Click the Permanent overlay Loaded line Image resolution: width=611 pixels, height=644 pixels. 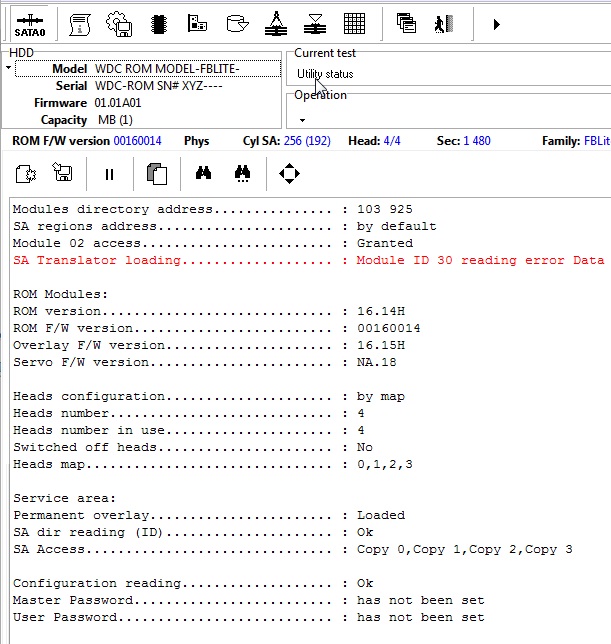point(209,515)
